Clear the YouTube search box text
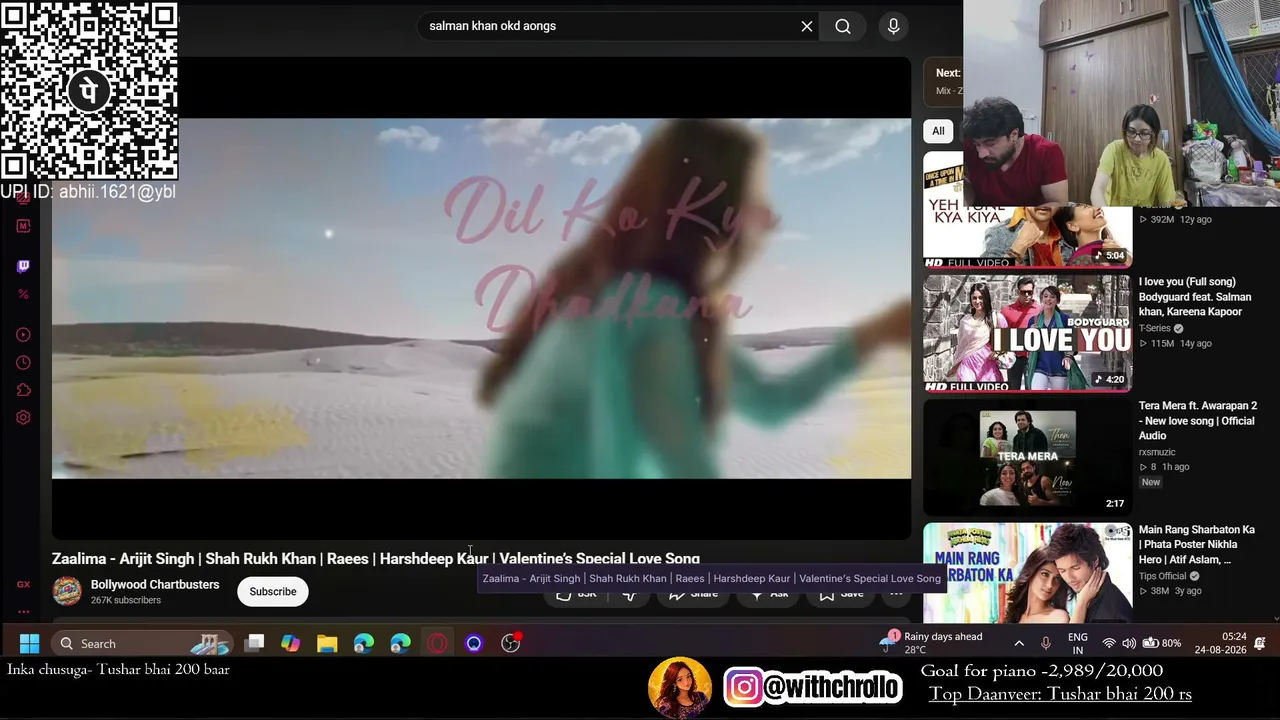Image resolution: width=1280 pixels, height=720 pixels. coord(807,26)
